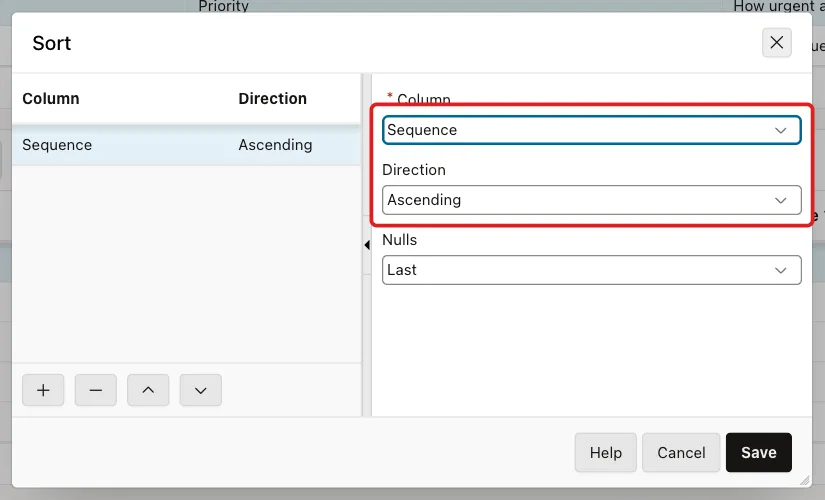825x500 pixels.
Task: Move the Sequence sort row up
Action: (x=148, y=390)
